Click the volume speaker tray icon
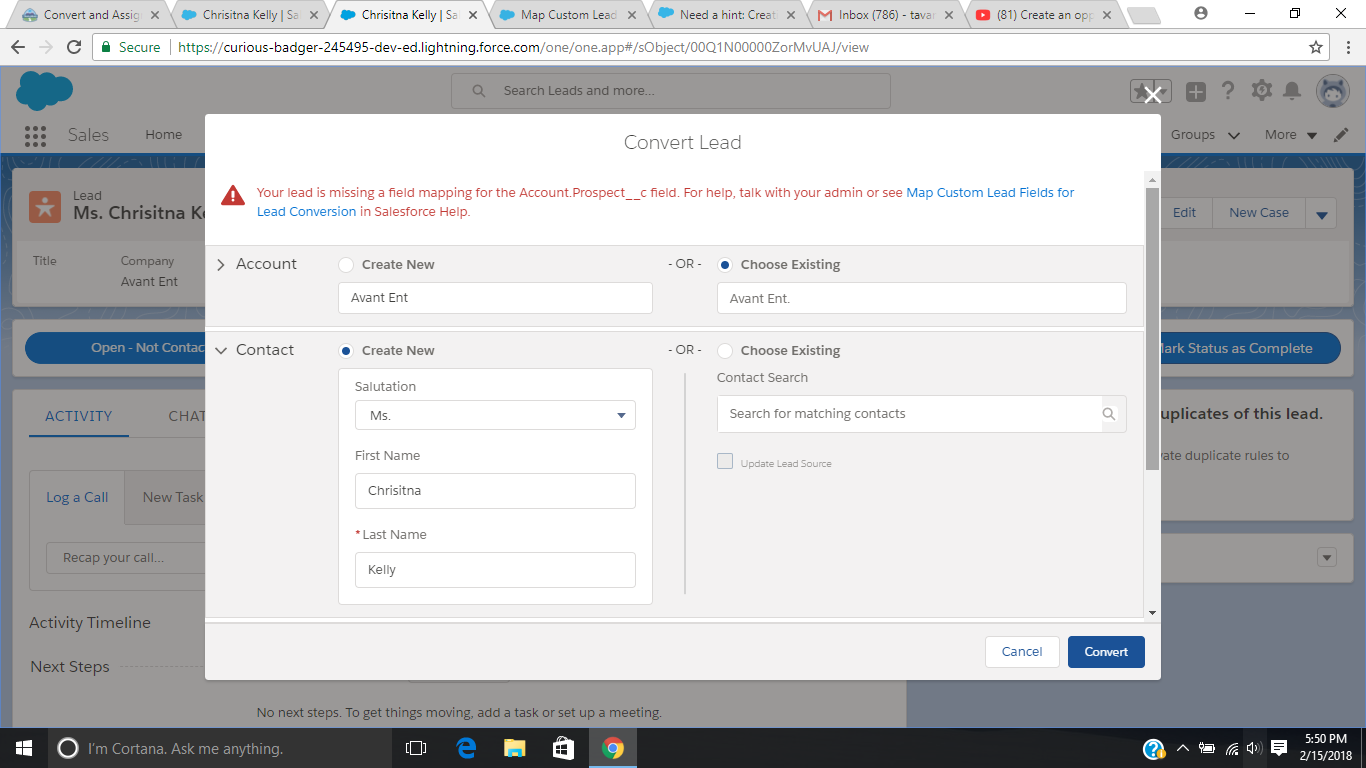 (x=1254, y=748)
